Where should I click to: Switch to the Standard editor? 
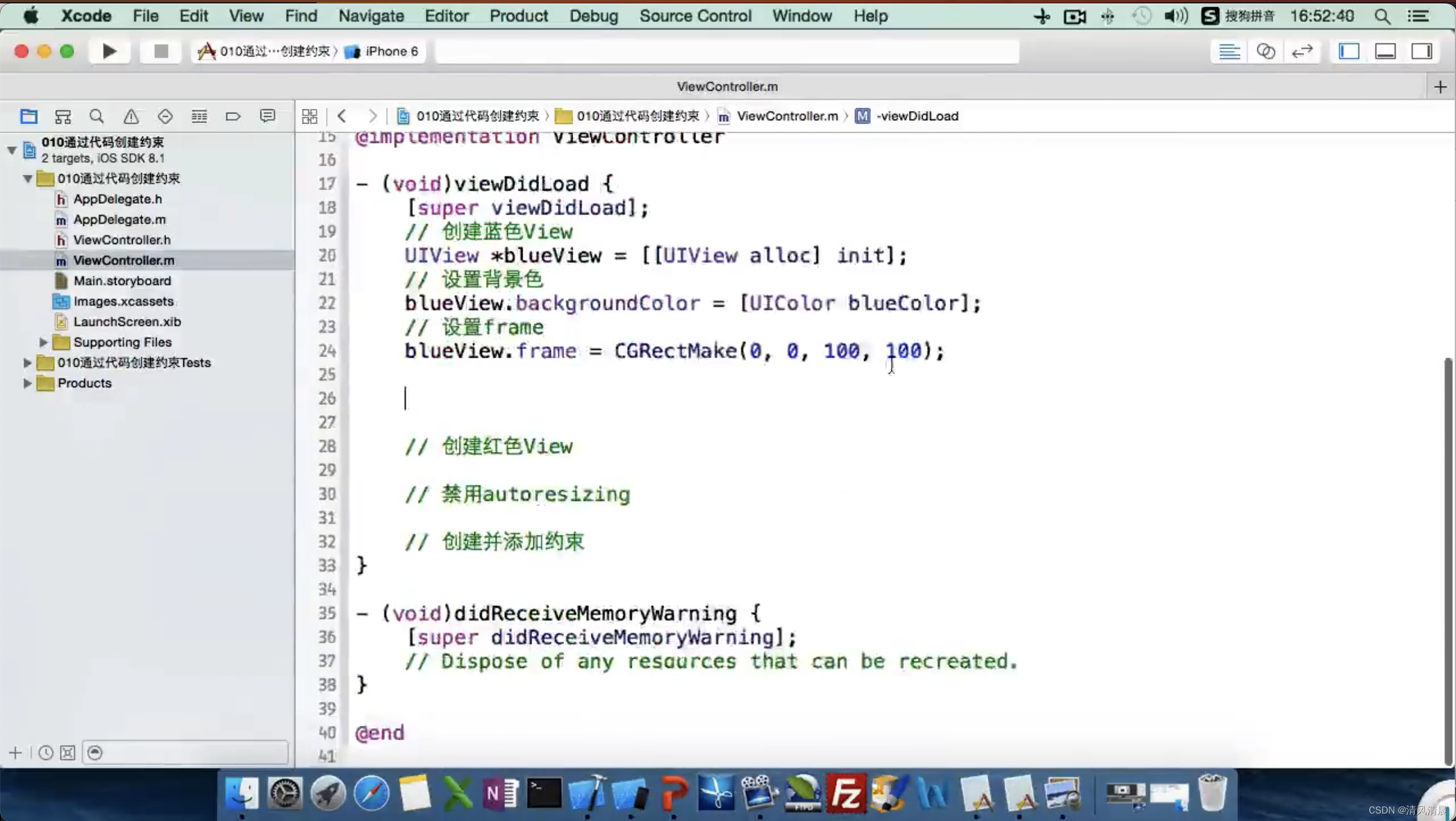tap(1229, 52)
